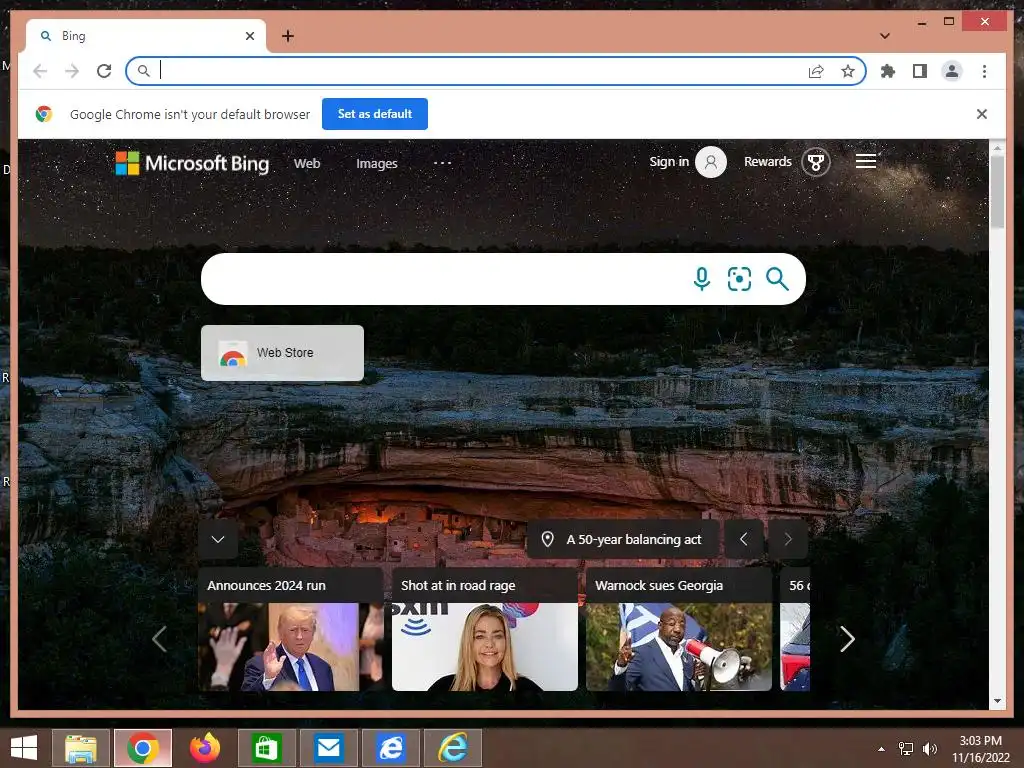Open Shot at in road rage card
The height and width of the screenshot is (768, 1024).
(485, 630)
